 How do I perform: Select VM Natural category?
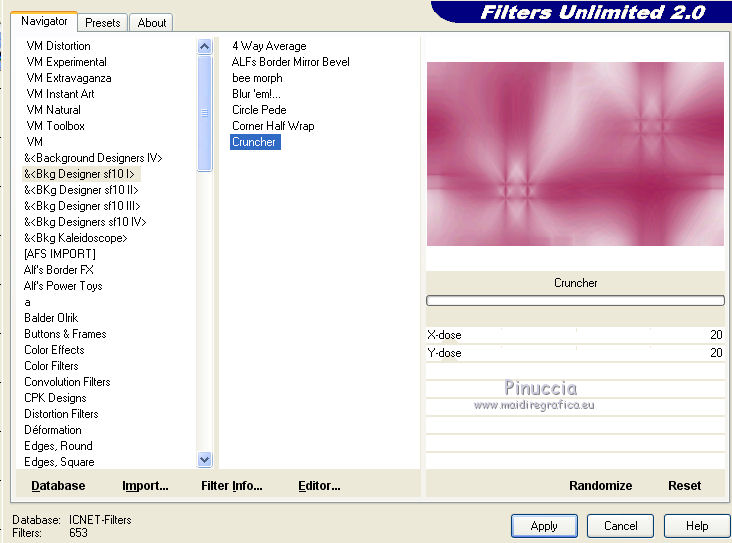[53, 110]
